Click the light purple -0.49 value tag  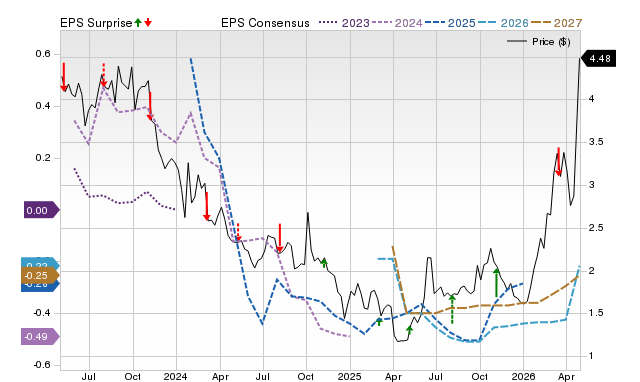pos(40,337)
